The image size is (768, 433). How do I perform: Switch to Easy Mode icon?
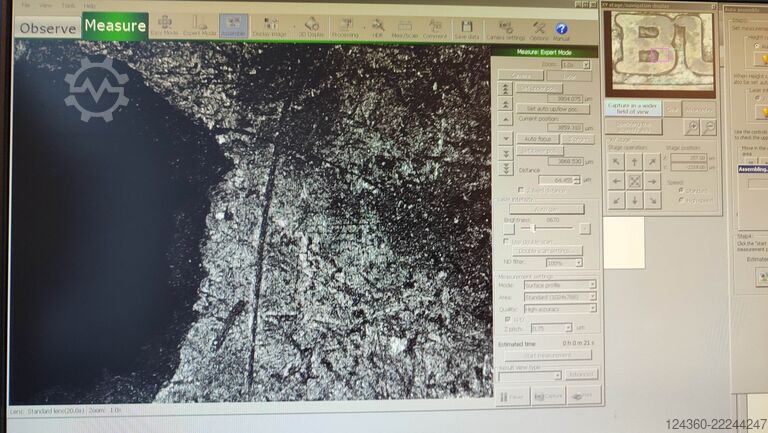(165, 25)
